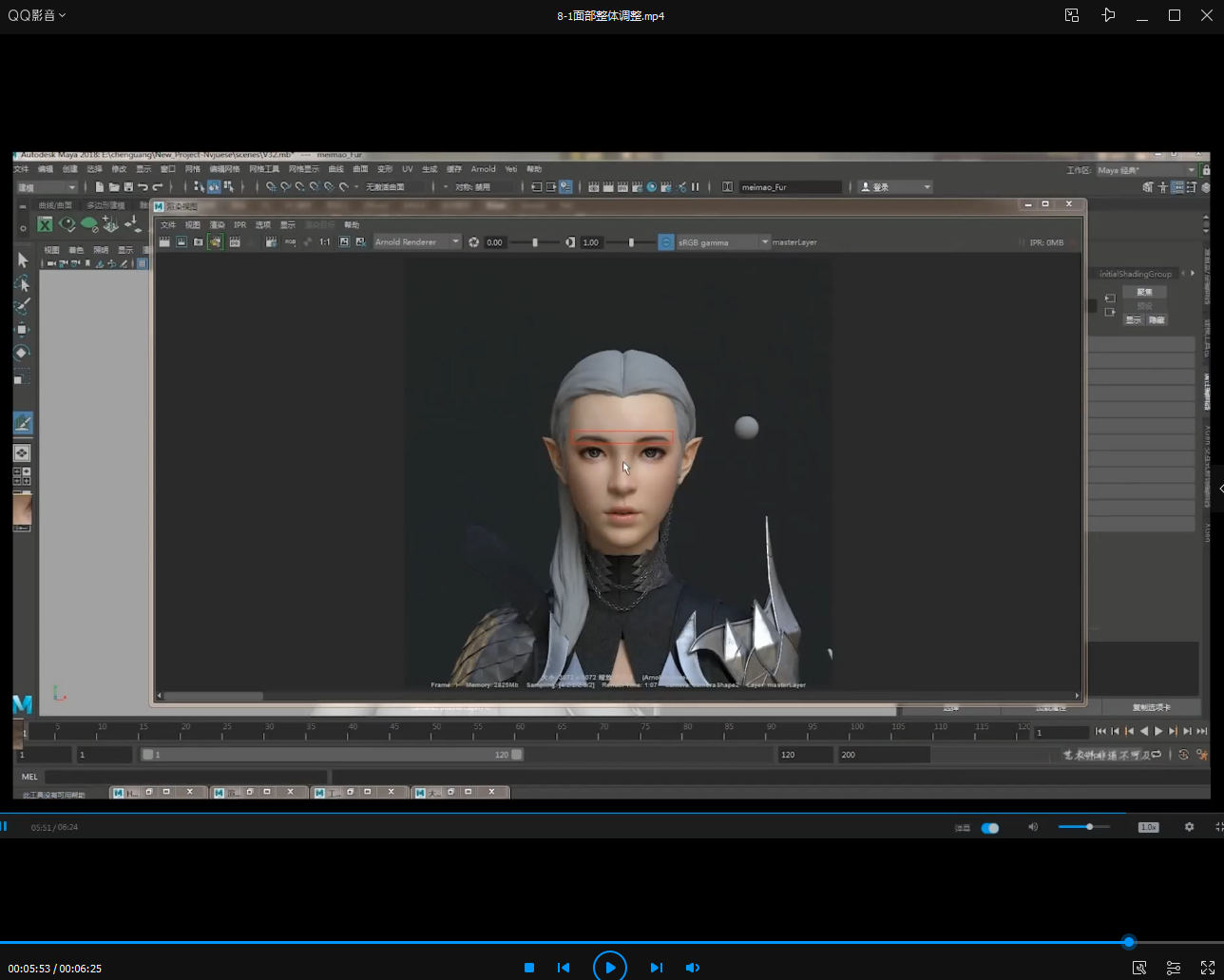Viewport: 1224px width, 980px height.
Task: Open the playback adjustment settings icon
Action: [x=1174, y=968]
